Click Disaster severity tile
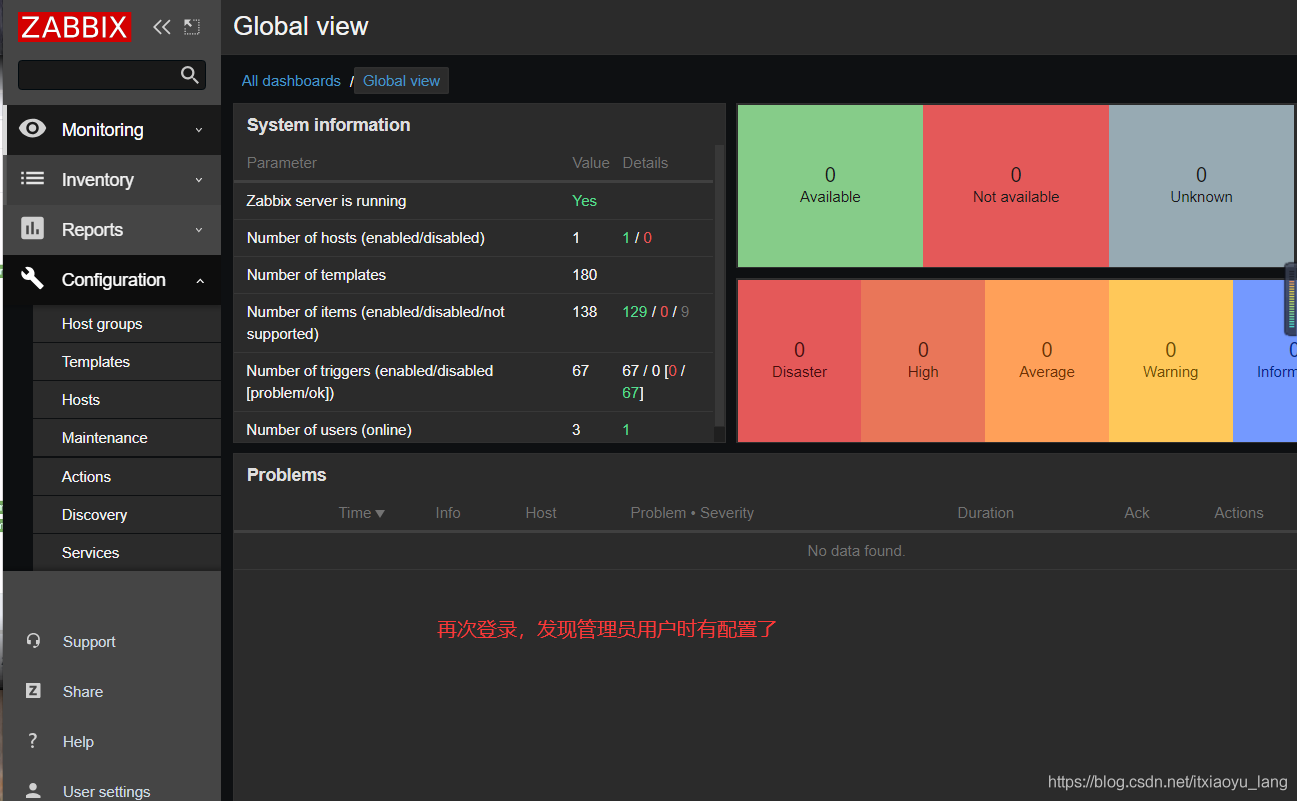Viewport: 1297px width, 801px height. (799, 361)
